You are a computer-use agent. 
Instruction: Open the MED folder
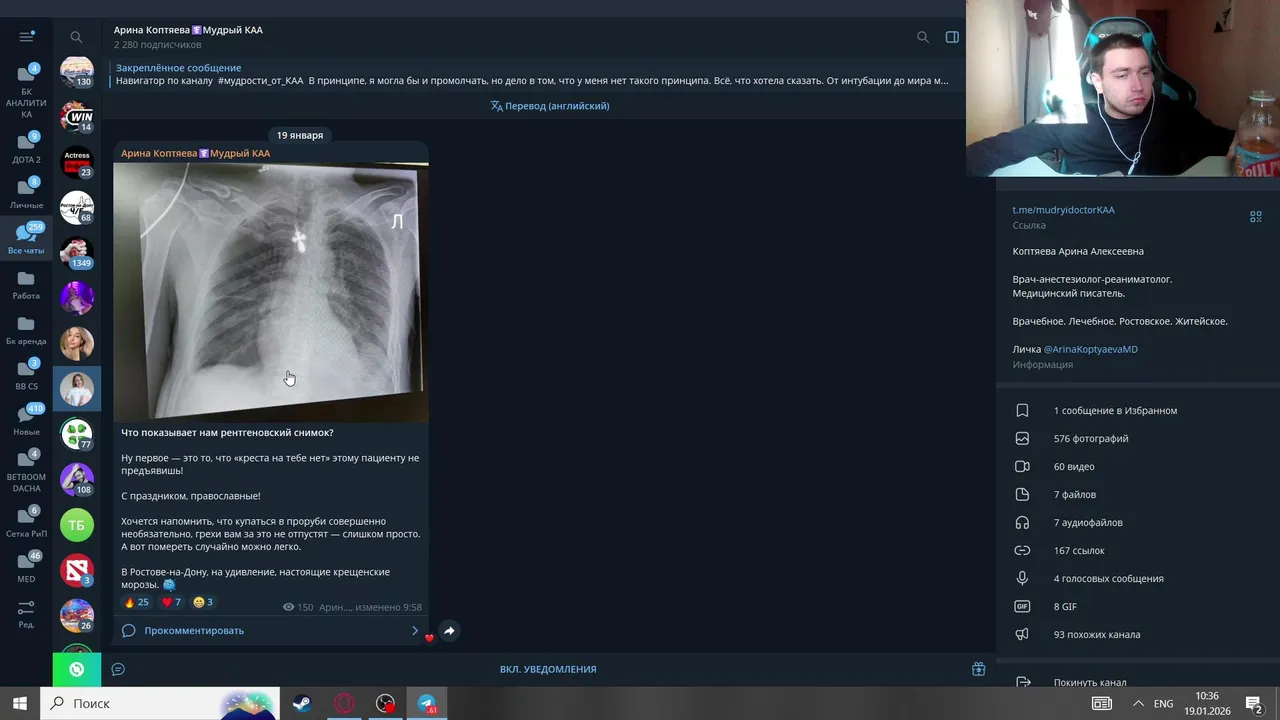click(x=26, y=567)
